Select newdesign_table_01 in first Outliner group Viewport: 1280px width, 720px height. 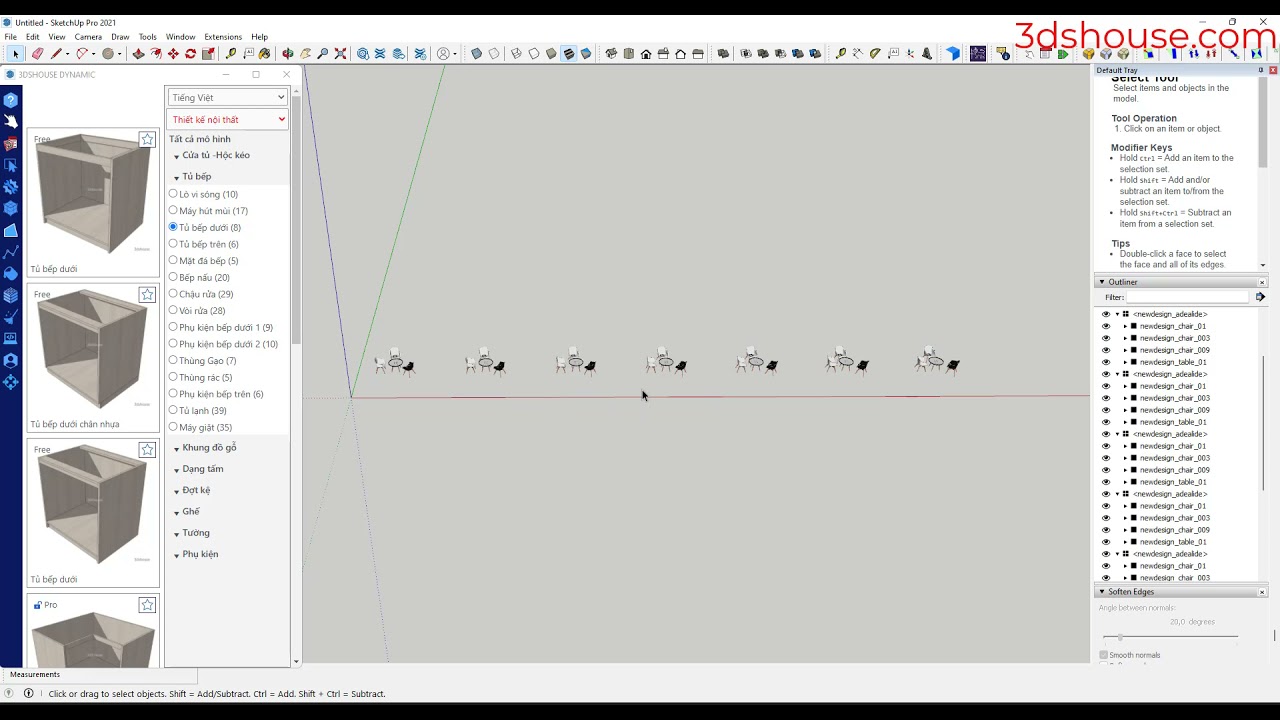(1173, 362)
